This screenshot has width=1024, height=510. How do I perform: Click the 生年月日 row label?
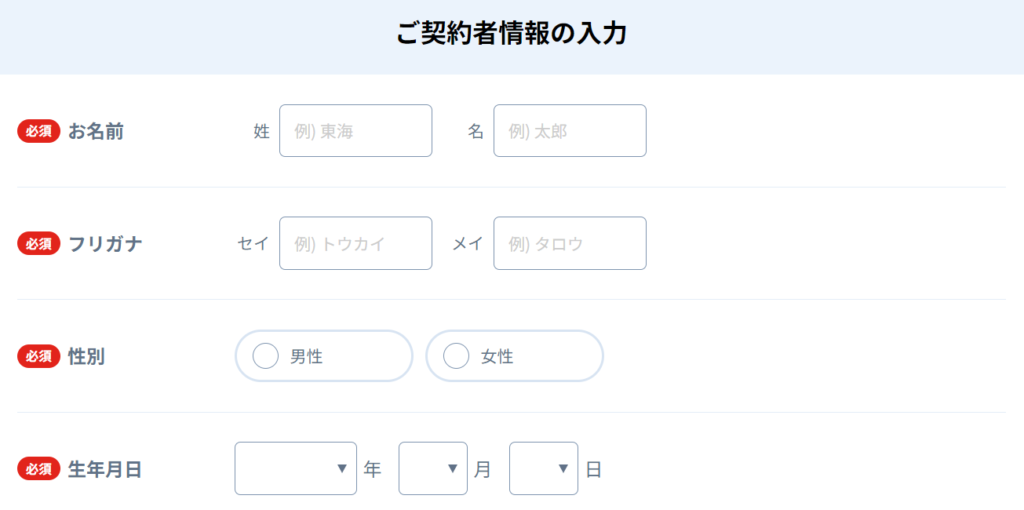point(105,469)
